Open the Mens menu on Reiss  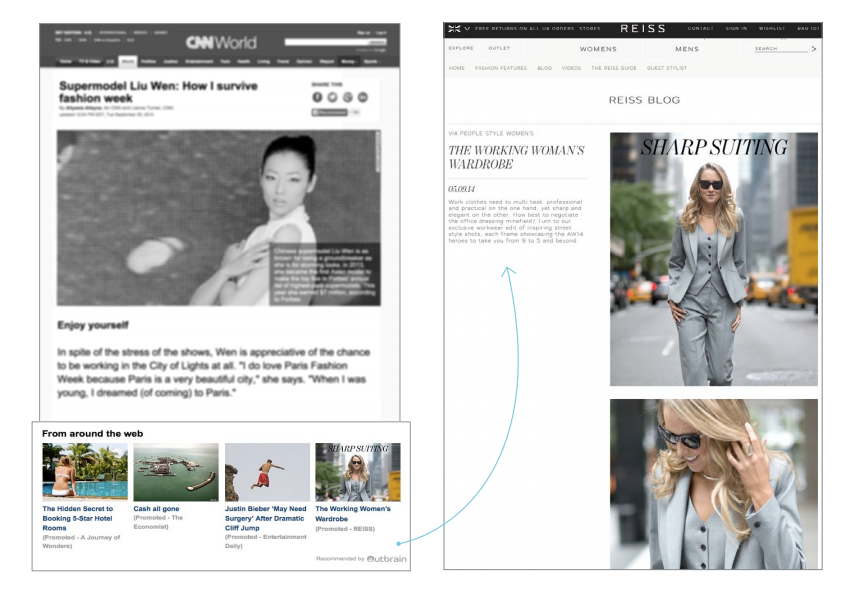pos(687,49)
